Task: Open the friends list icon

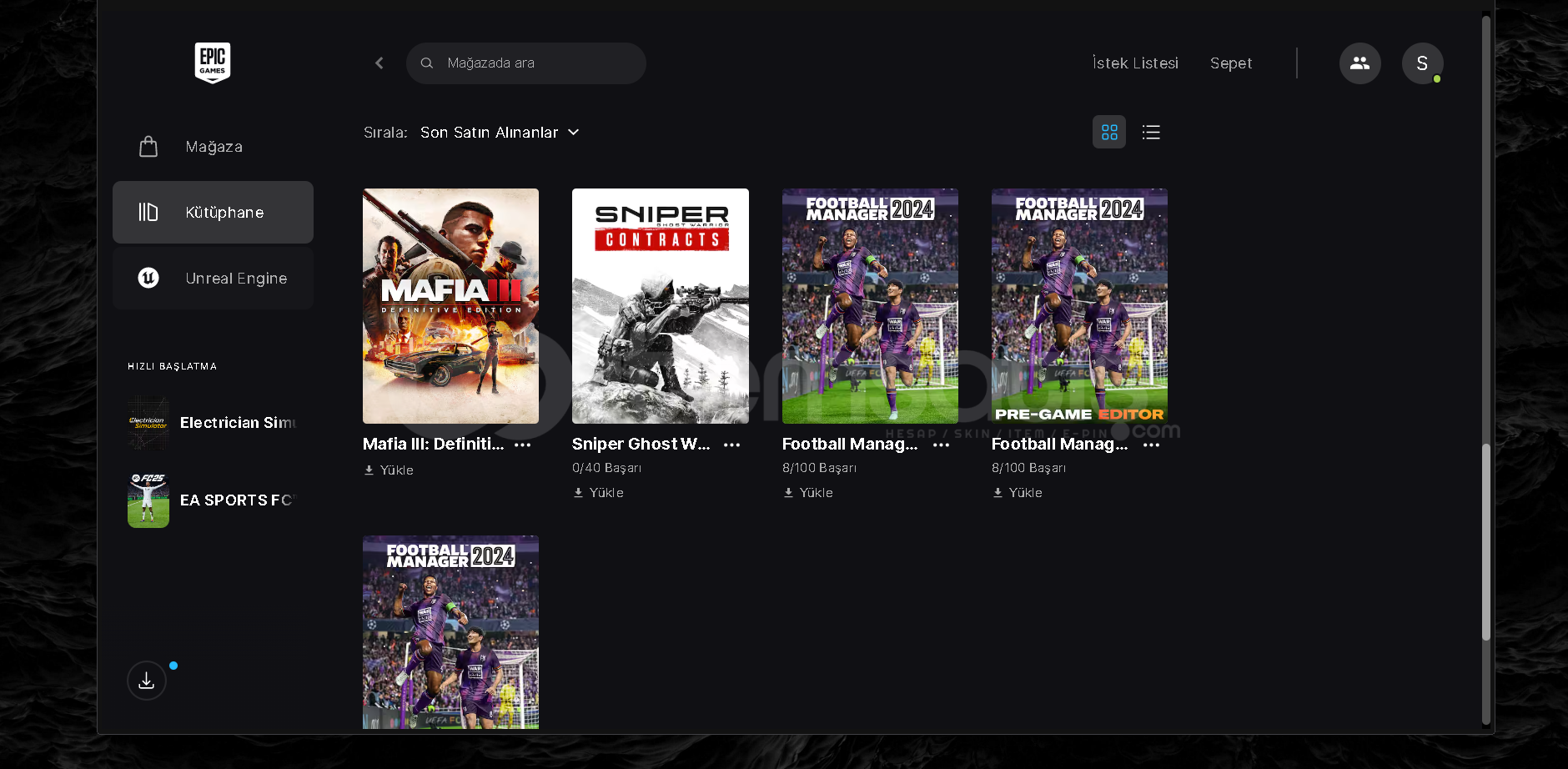Action: (1360, 63)
